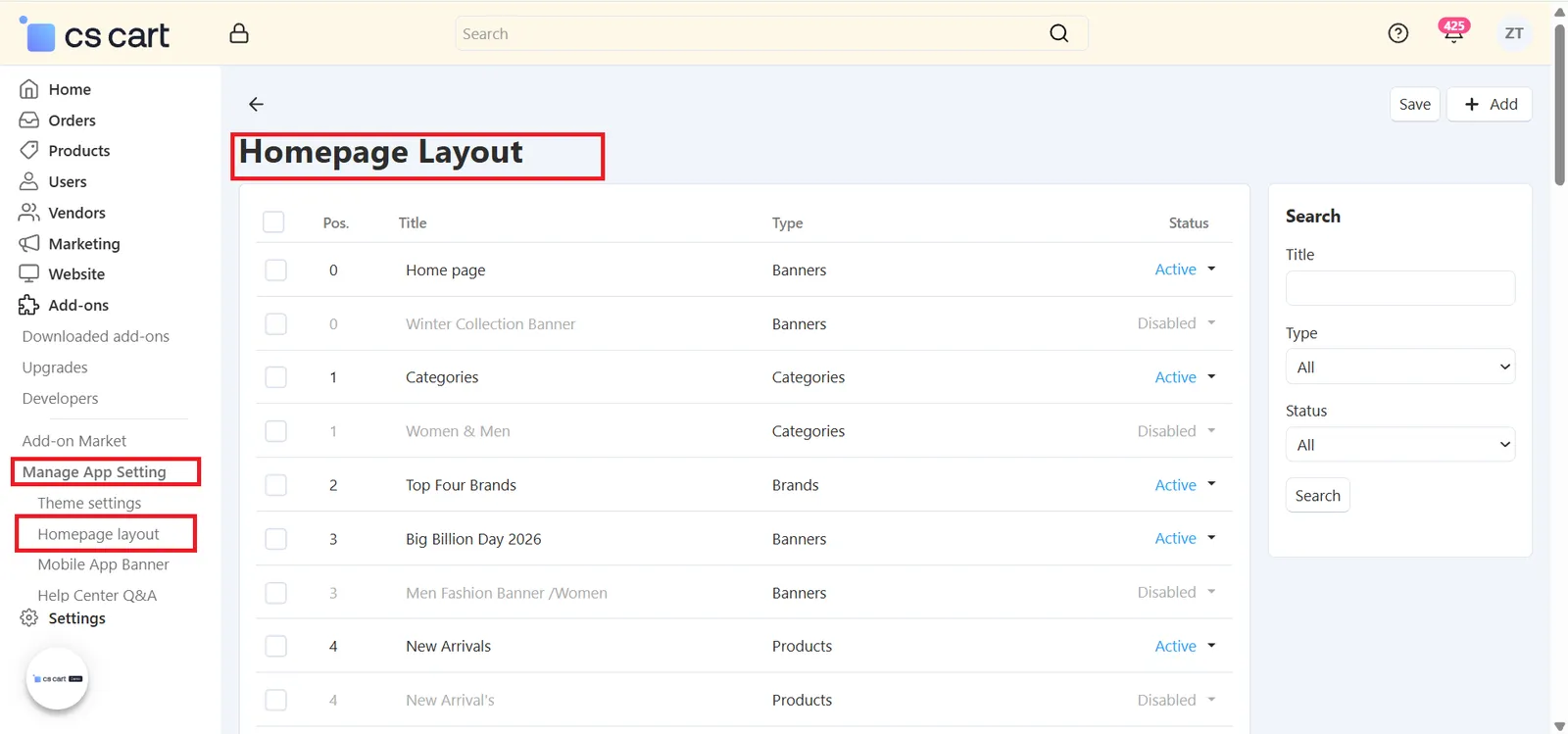Open Downloaded add-ons menu item

coord(96,336)
